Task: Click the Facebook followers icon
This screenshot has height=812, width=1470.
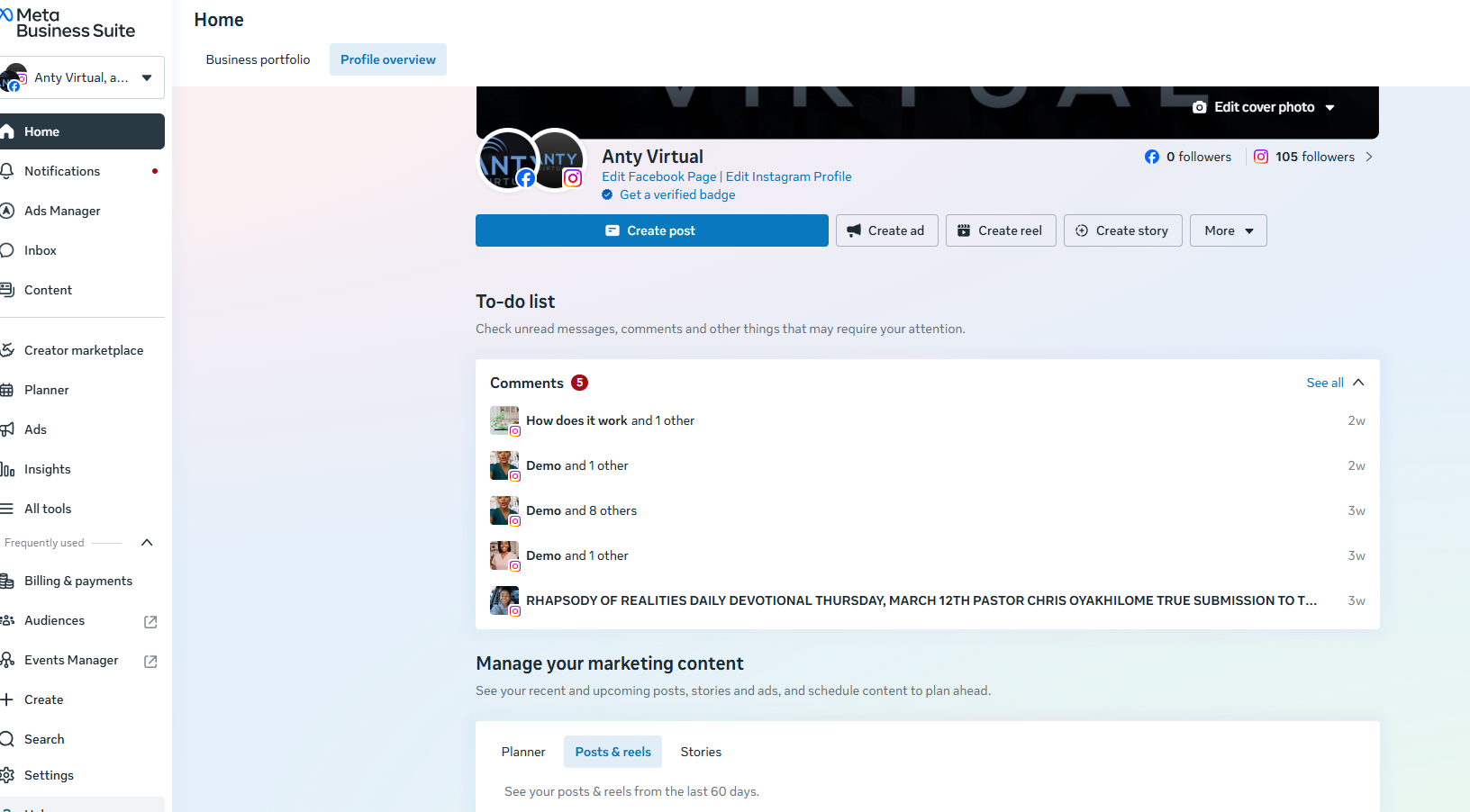Action: [1152, 157]
